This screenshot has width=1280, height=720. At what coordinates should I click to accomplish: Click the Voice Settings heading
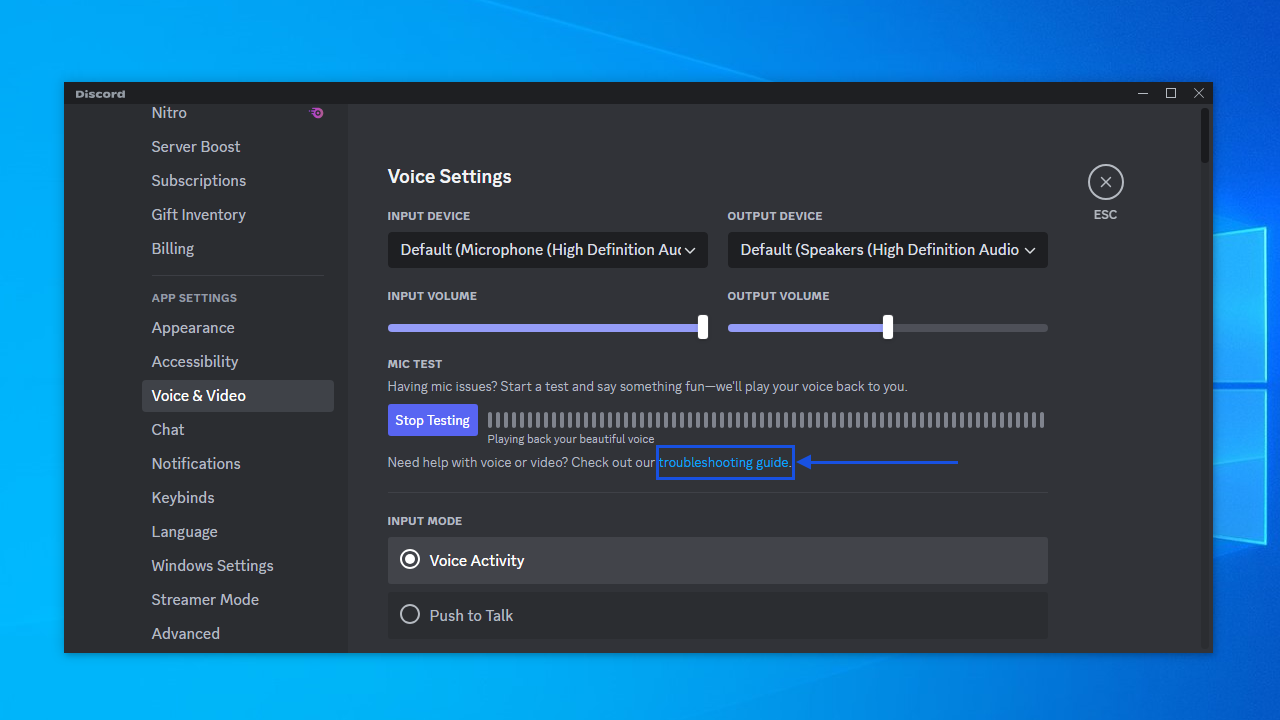pos(449,177)
